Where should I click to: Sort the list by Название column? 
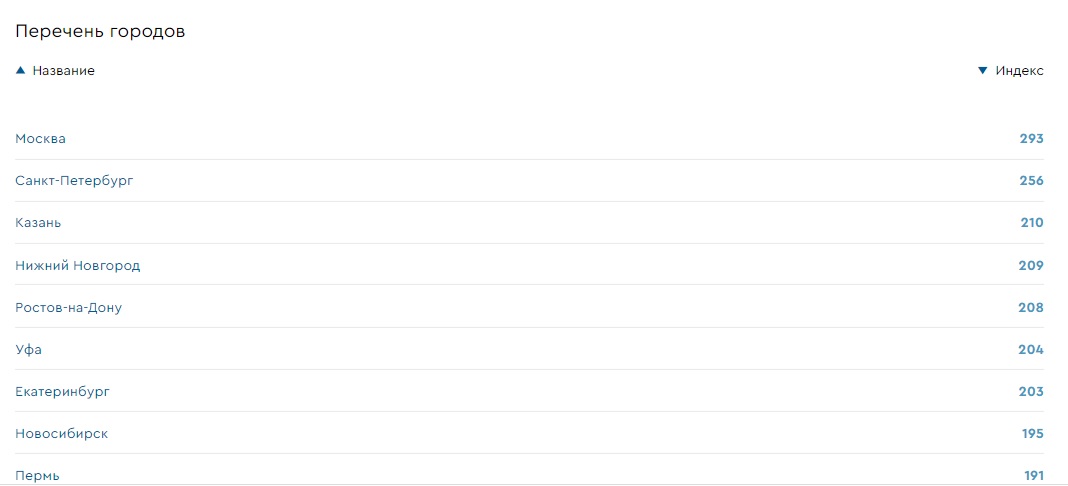point(63,71)
